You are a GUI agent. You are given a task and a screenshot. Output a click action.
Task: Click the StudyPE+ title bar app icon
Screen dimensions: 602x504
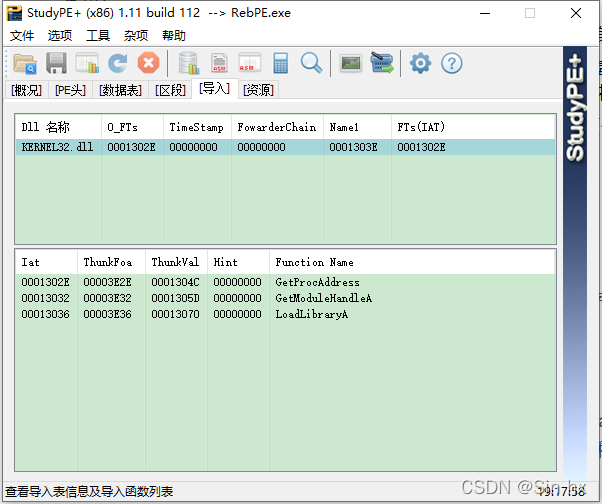pyautogui.click(x=14, y=13)
